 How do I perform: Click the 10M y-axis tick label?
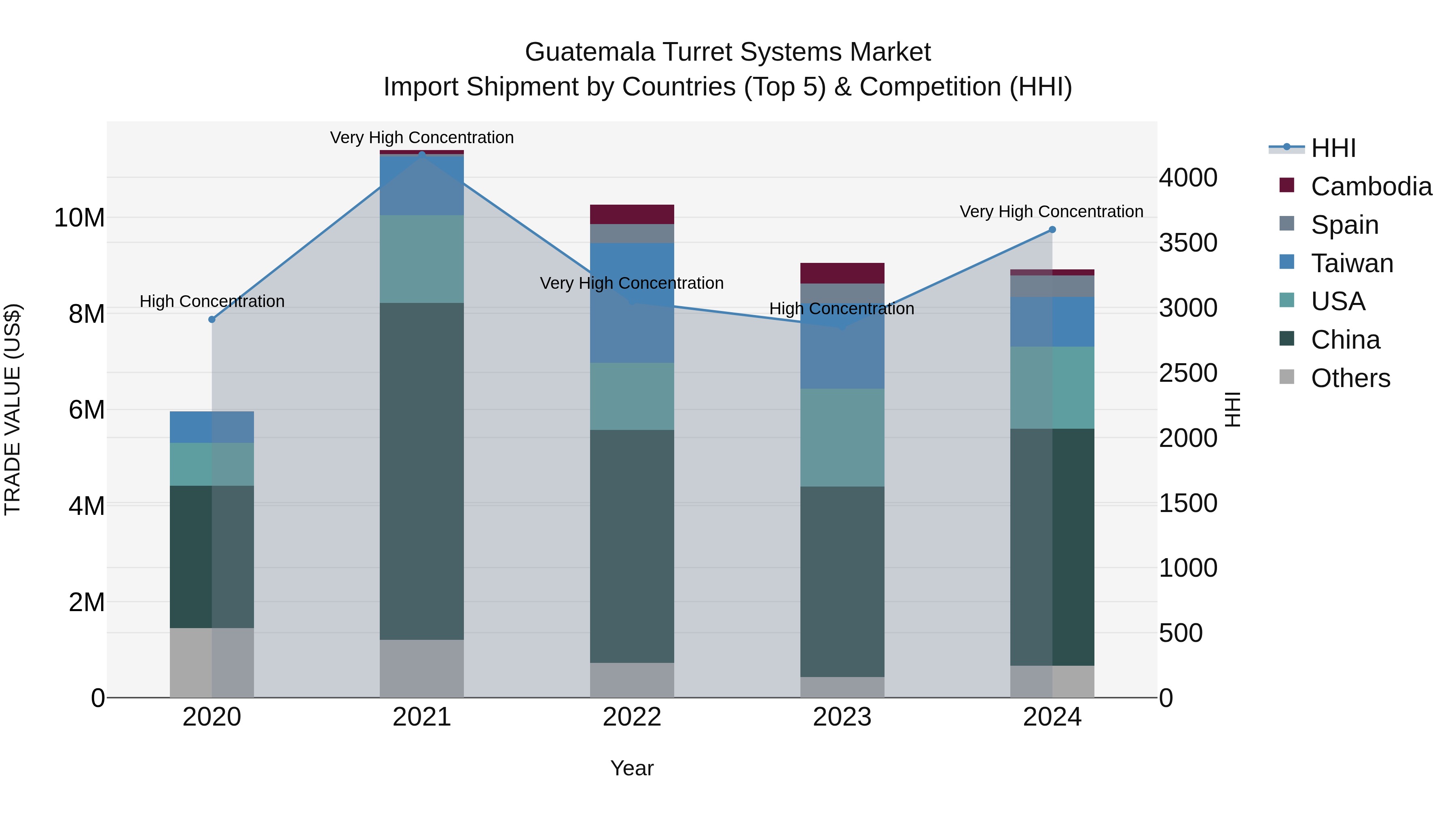79,218
